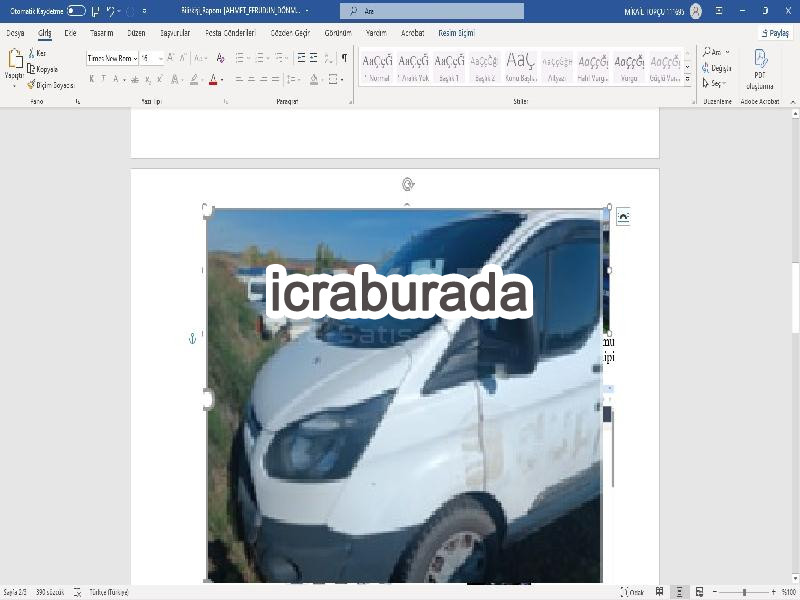Open the layout options icon beside picture

pyautogui.click(x=623, y=216)
